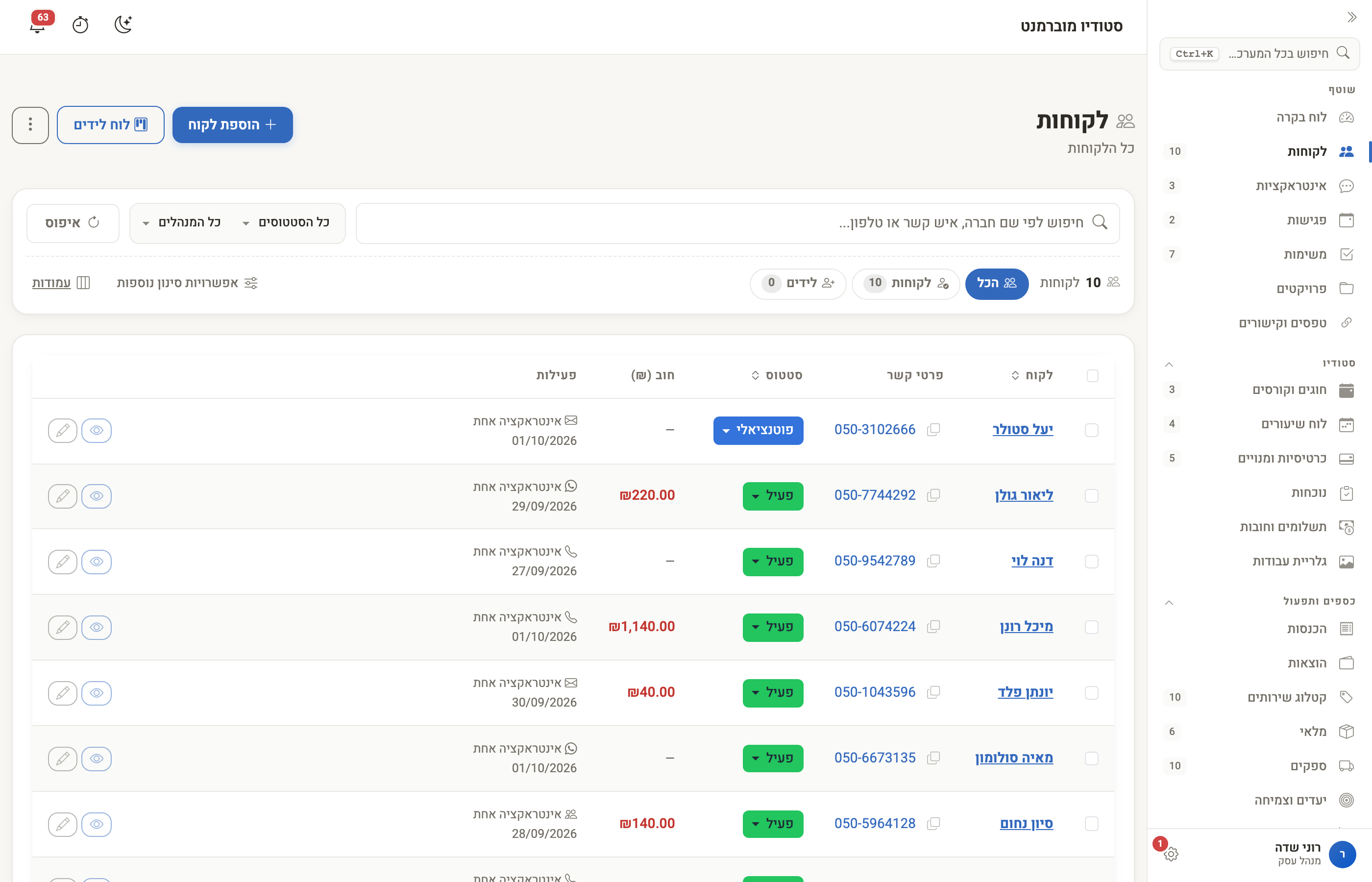View client דנה לוי with eye icon
Screen dimensions: 1372x882
coord(96,562)
